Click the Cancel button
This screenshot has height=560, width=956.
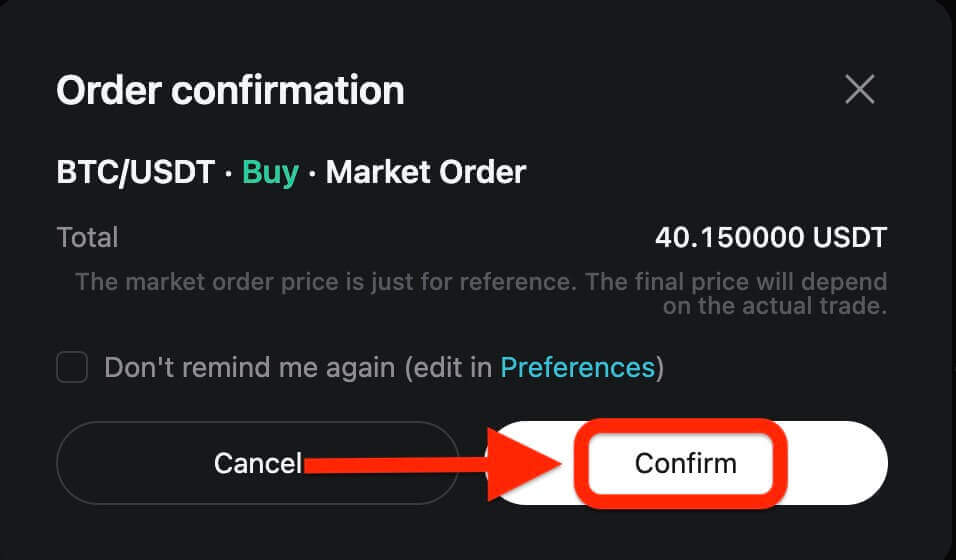[257, 463]
